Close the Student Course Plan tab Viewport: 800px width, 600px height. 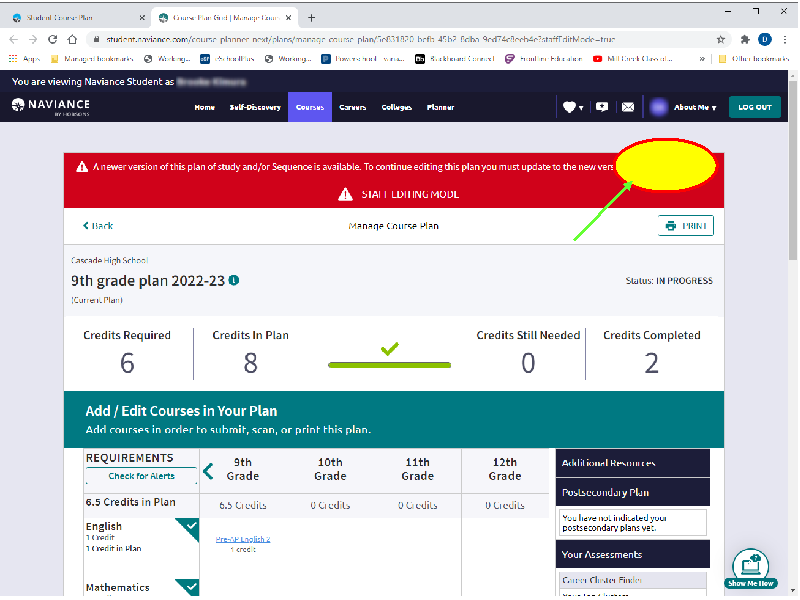point(142,18)
